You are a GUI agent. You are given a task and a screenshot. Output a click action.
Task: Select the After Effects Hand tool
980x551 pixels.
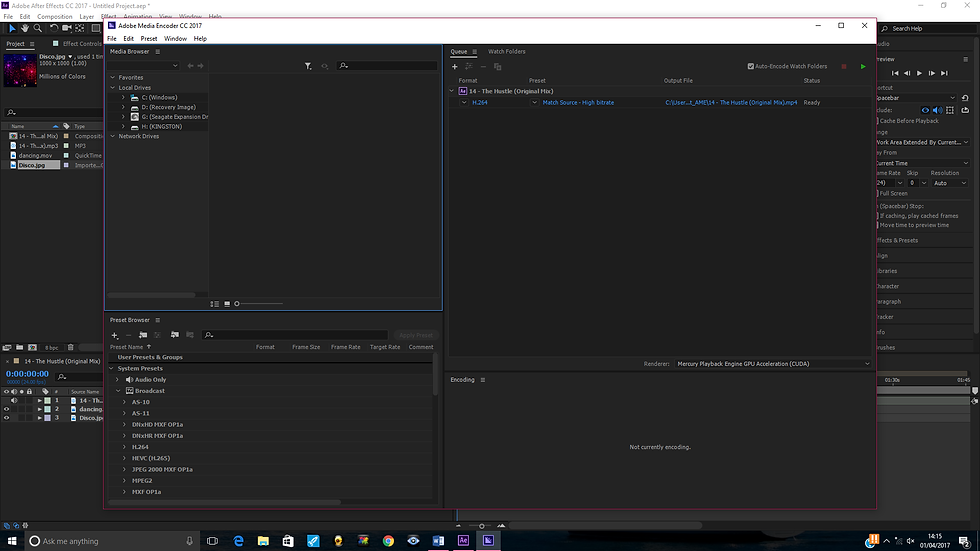point(25,28)
